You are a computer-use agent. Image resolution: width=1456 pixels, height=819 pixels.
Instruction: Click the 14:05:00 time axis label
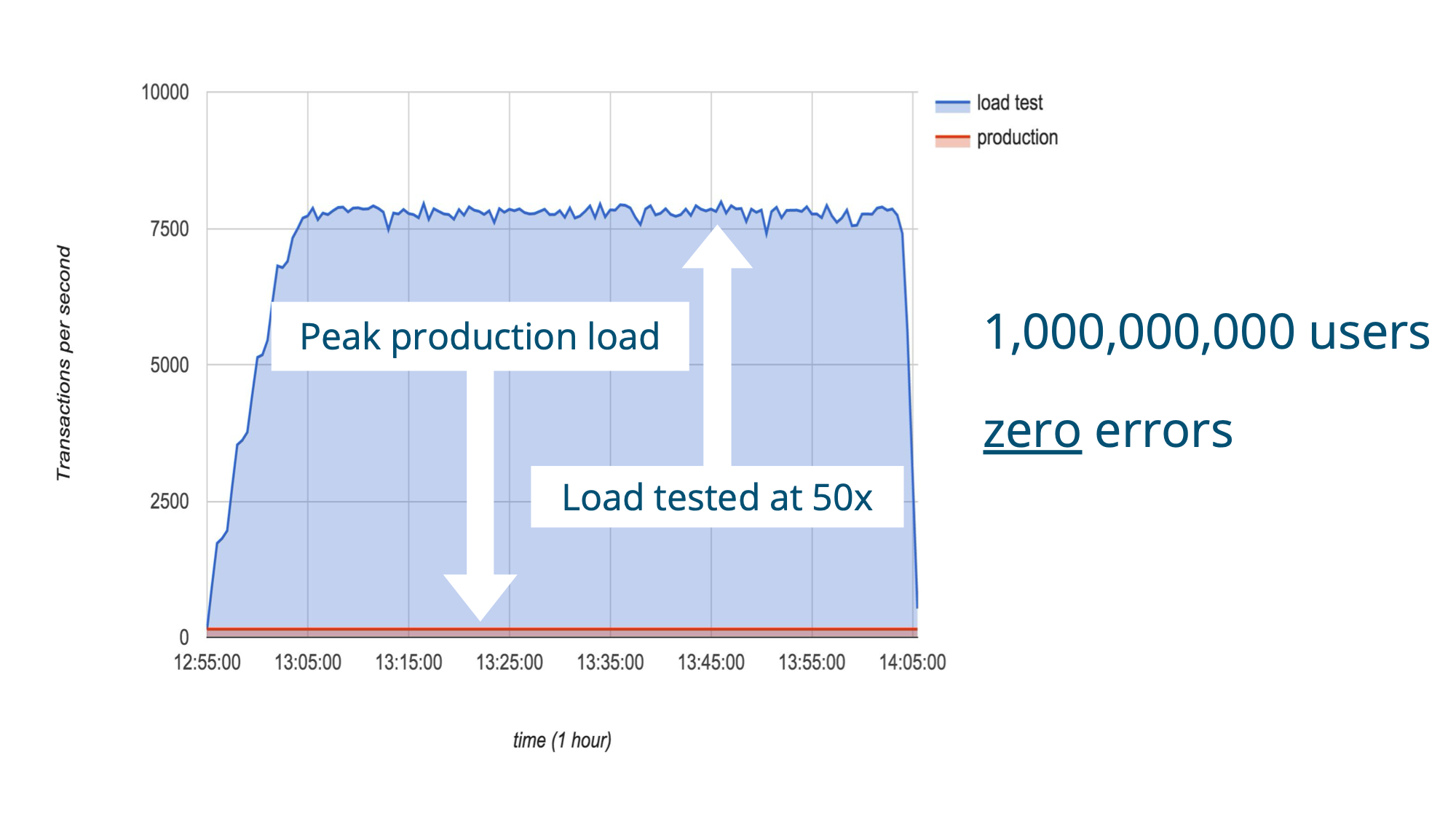click(x=913, y=662)
